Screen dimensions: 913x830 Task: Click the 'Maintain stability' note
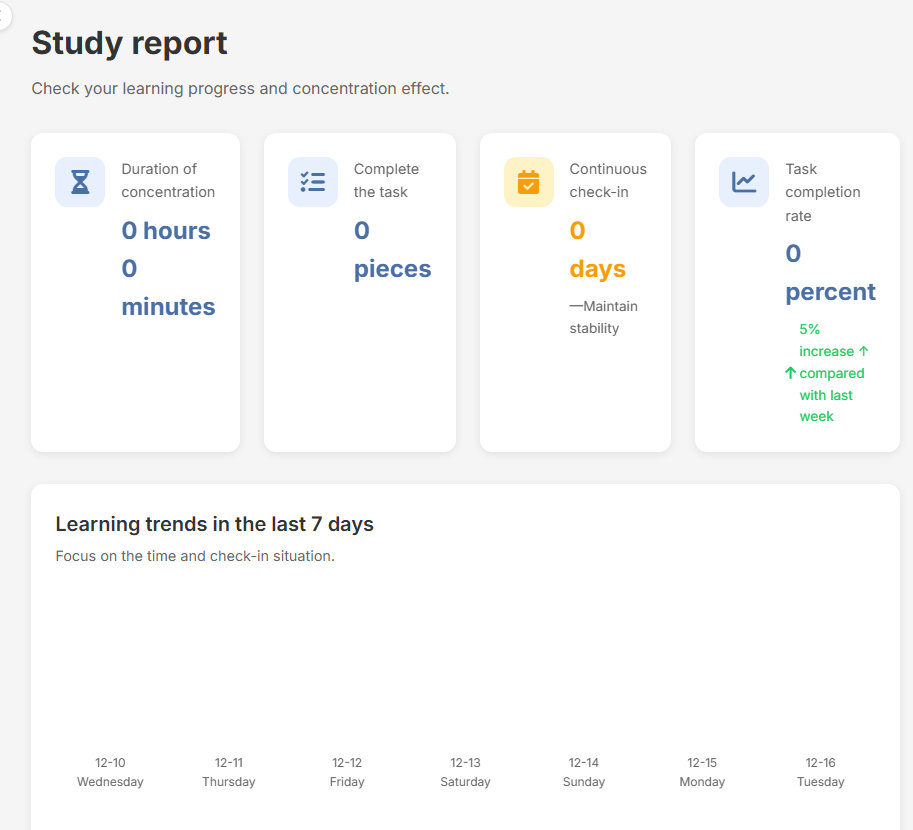pyautogui.click(x=603, y=317)
